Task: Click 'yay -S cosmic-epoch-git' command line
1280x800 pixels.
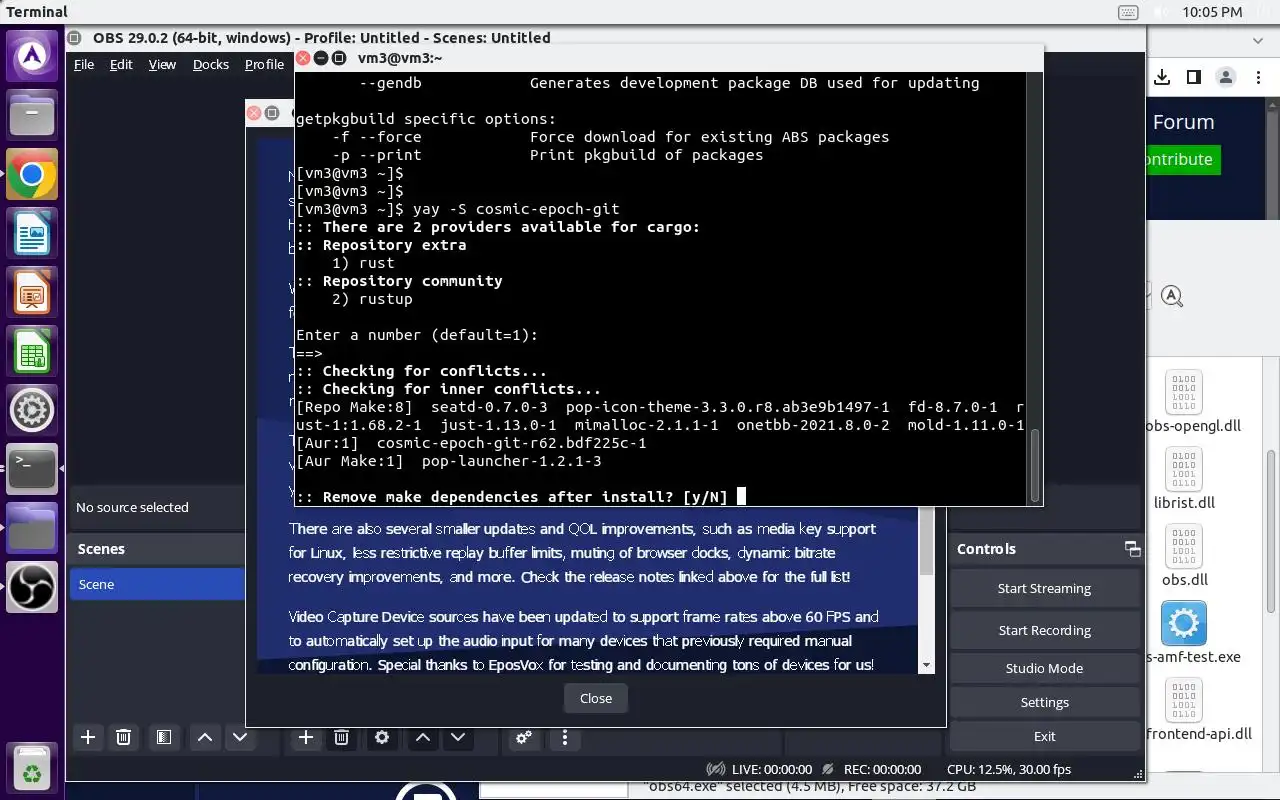Action: [x=516, y=209]
